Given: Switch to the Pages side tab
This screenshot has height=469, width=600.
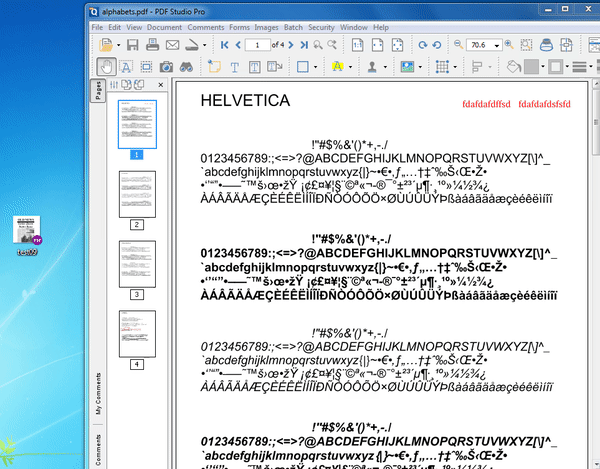Looking at the screenshot, I should (x=98, y=91).
